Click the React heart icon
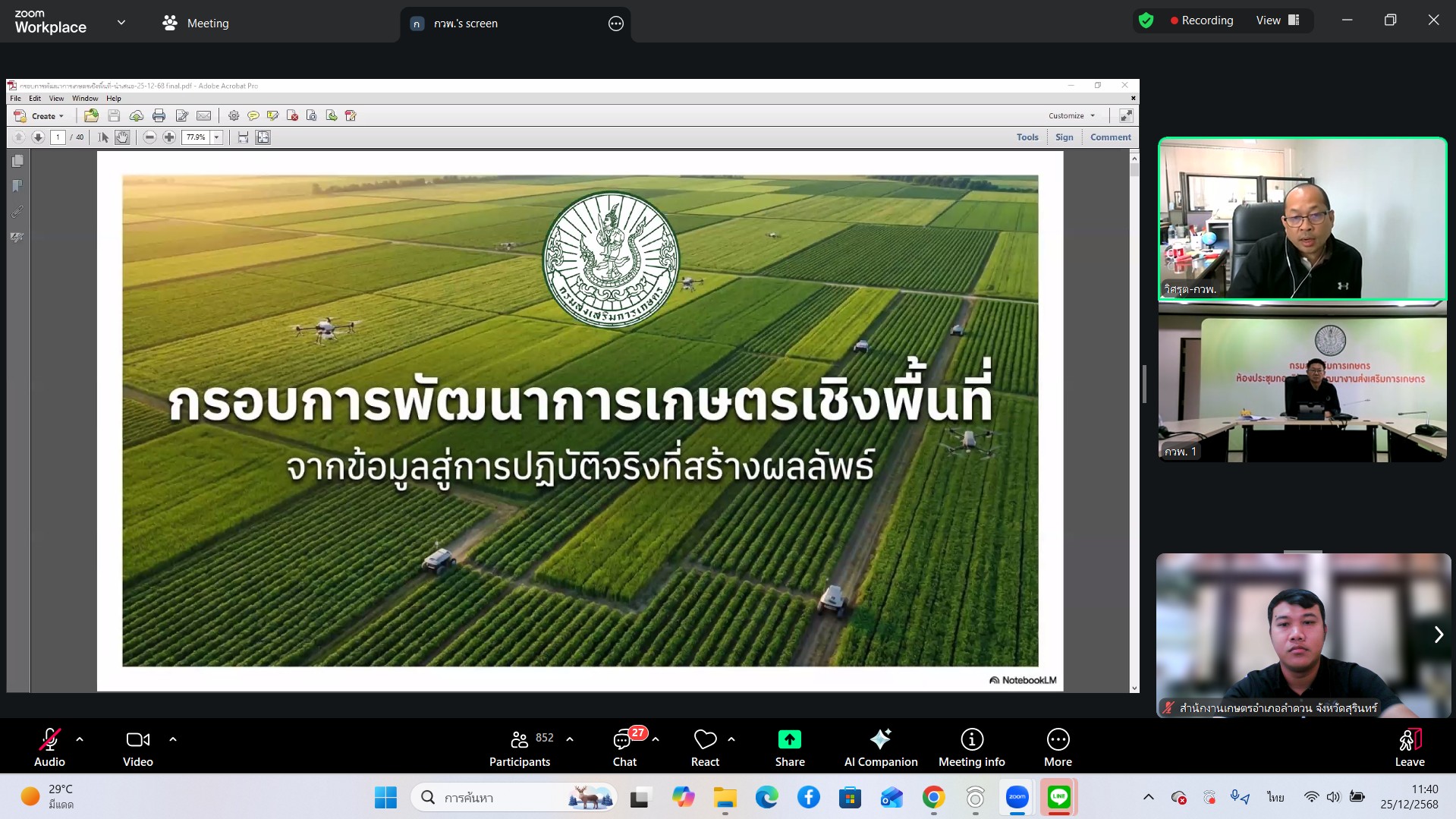1456x819 pixels. click(705, 747)
